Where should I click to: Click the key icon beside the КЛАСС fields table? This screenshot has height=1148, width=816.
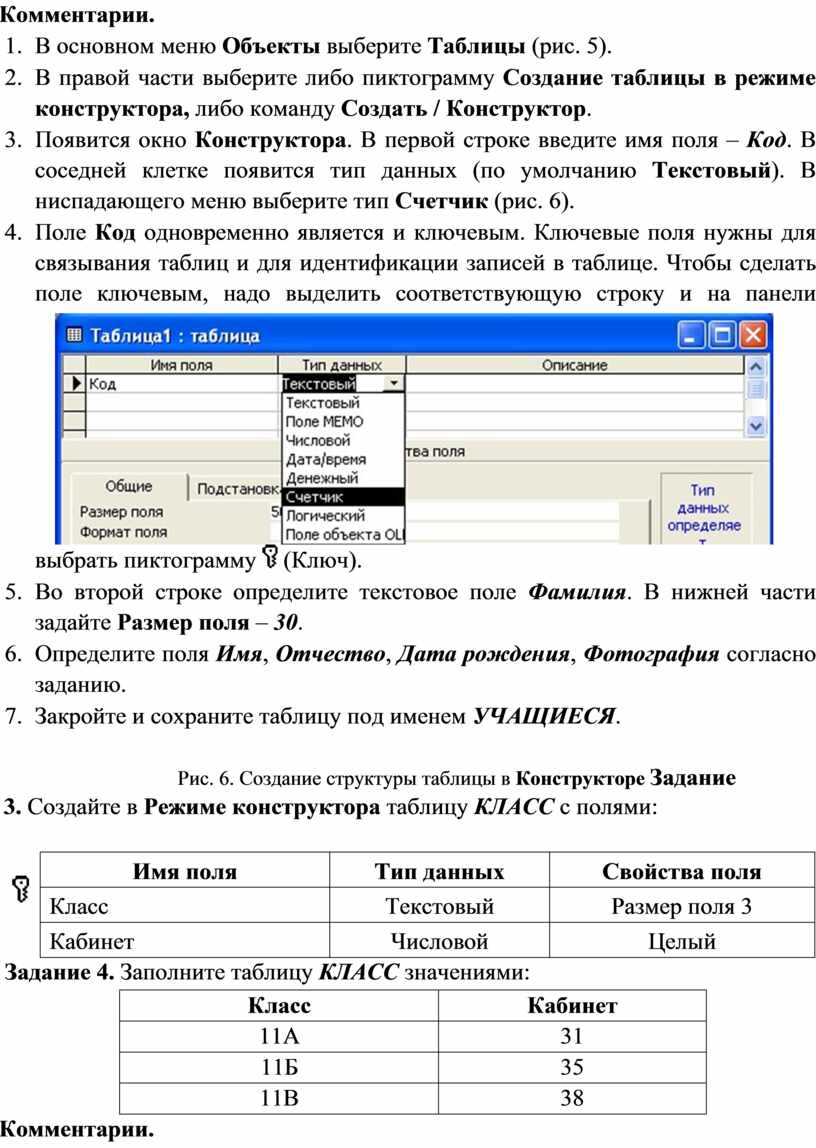point(20,890)
